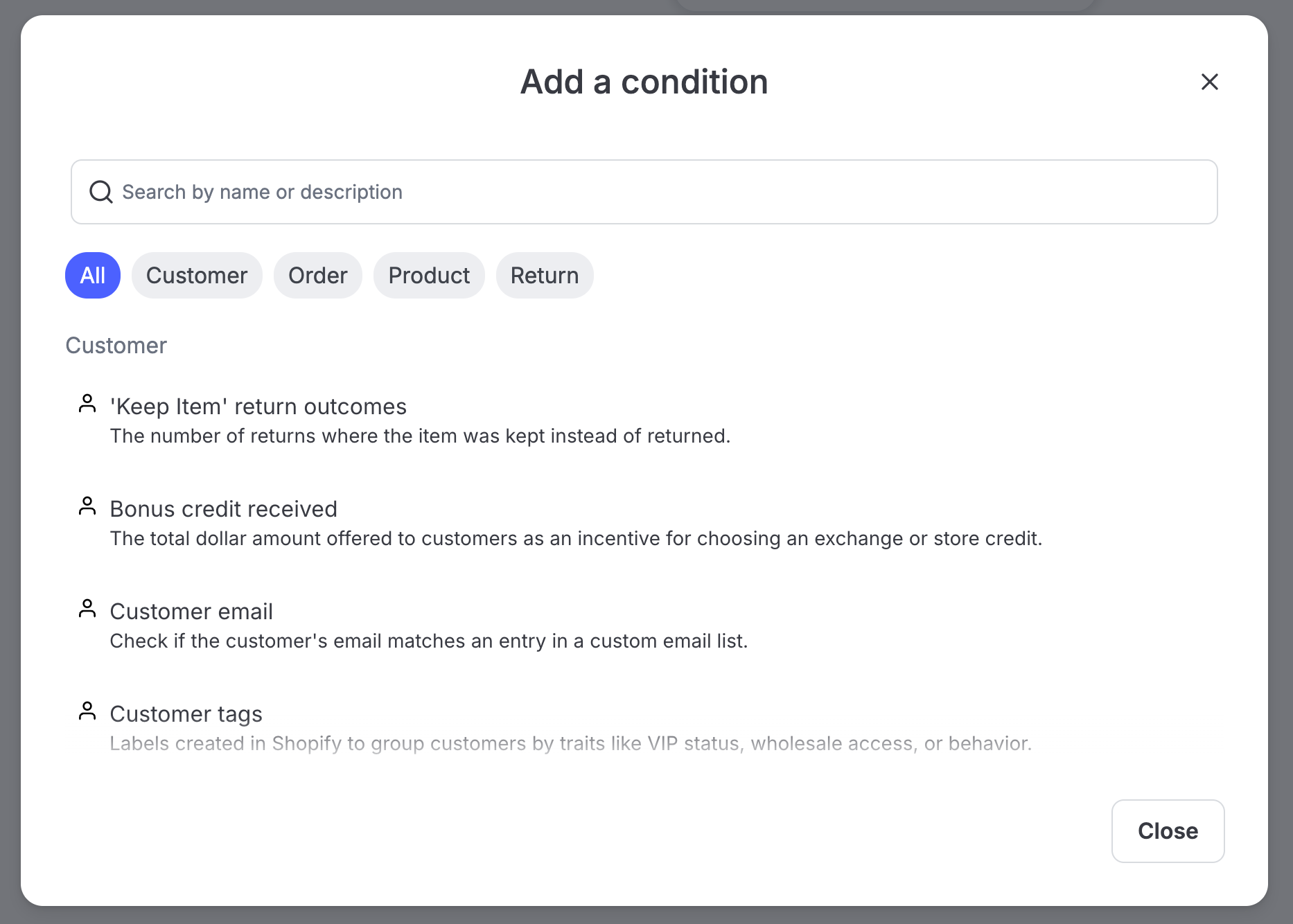Choose the 'Keep Item' return outcomes condition

coord(258,407)
